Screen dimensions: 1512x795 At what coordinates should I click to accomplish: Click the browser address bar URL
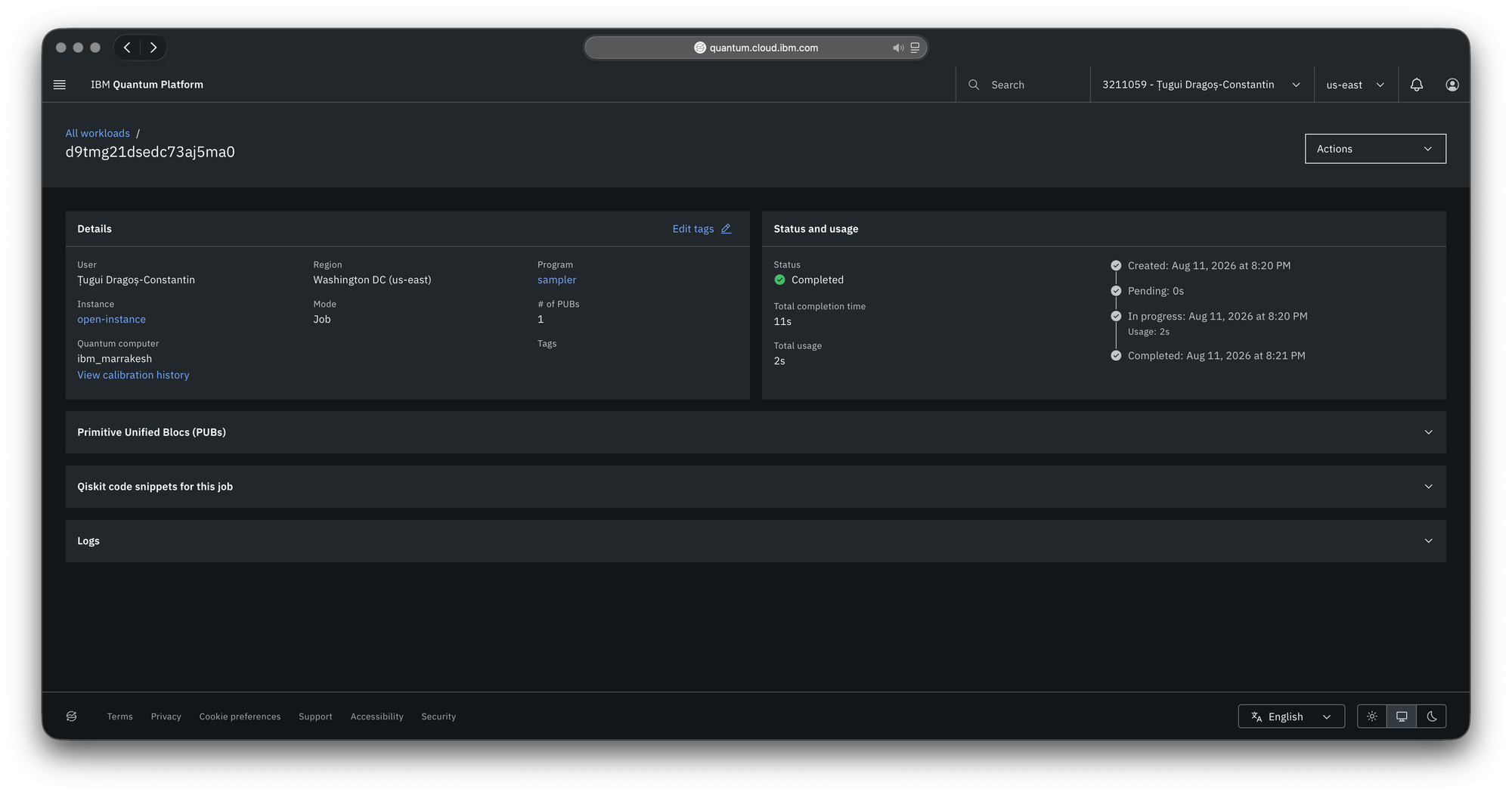[764, 48]
